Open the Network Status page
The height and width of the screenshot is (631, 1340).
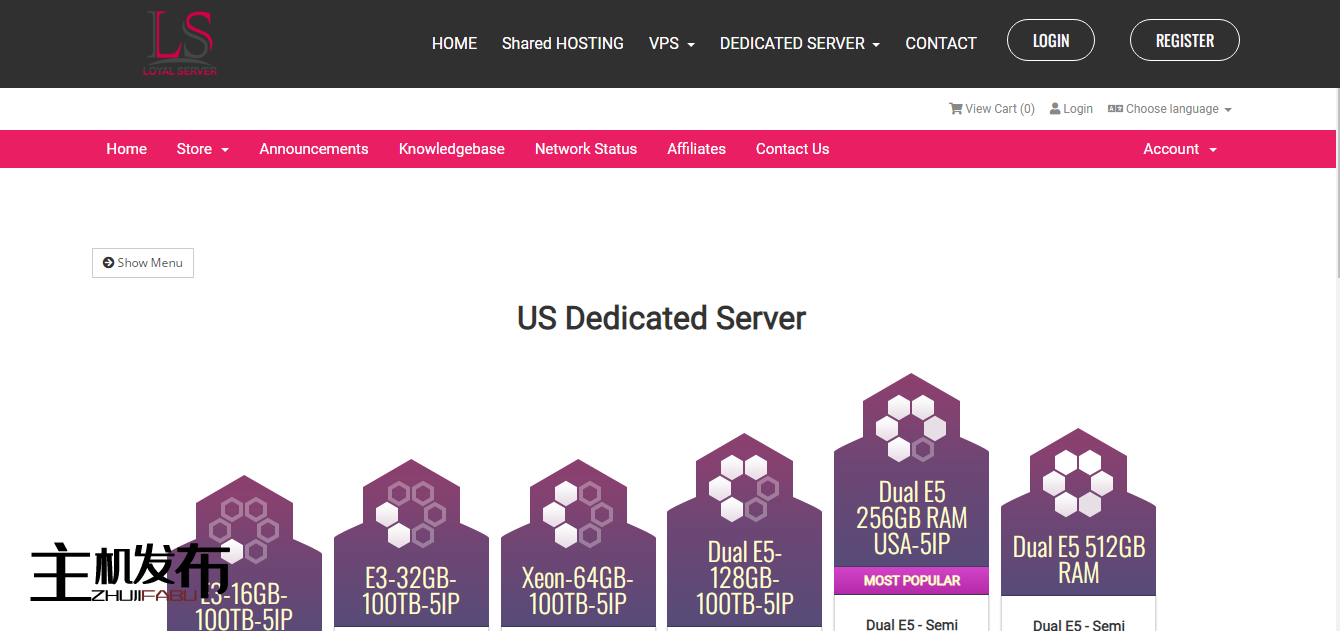586,148
